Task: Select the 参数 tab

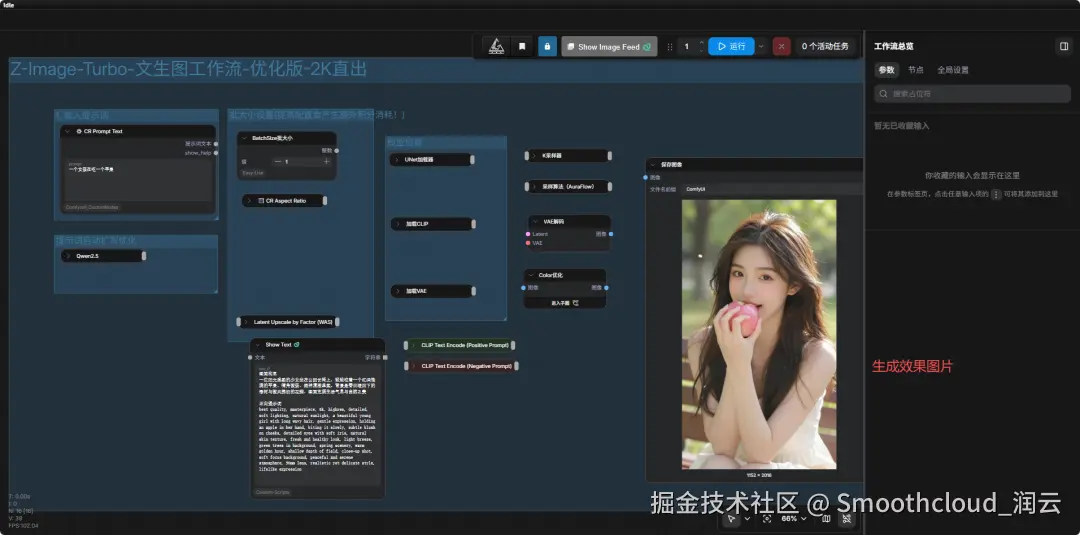Action: tap(886, 70)
